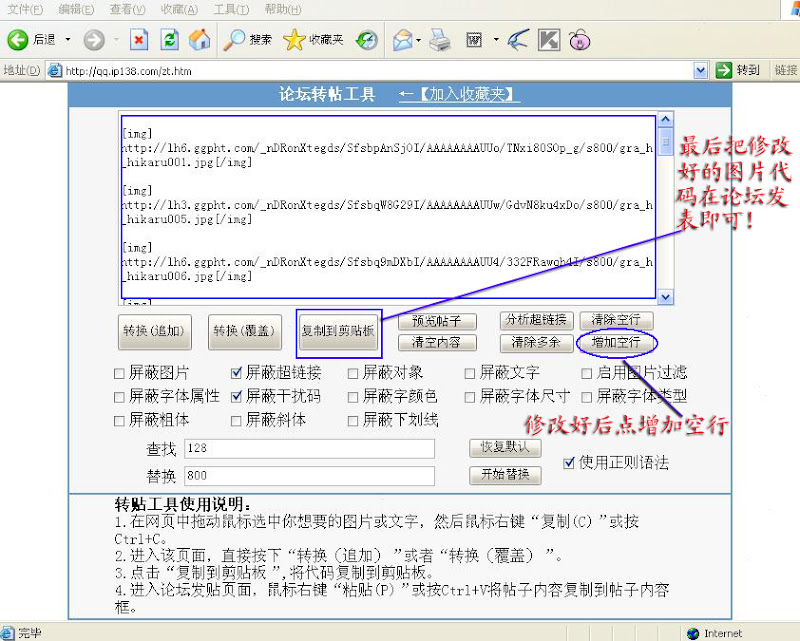Viewport: 800px width, 641px height.
Task: Toggle the 屏蔽粗体 checkbox
Action: point(119,421)
